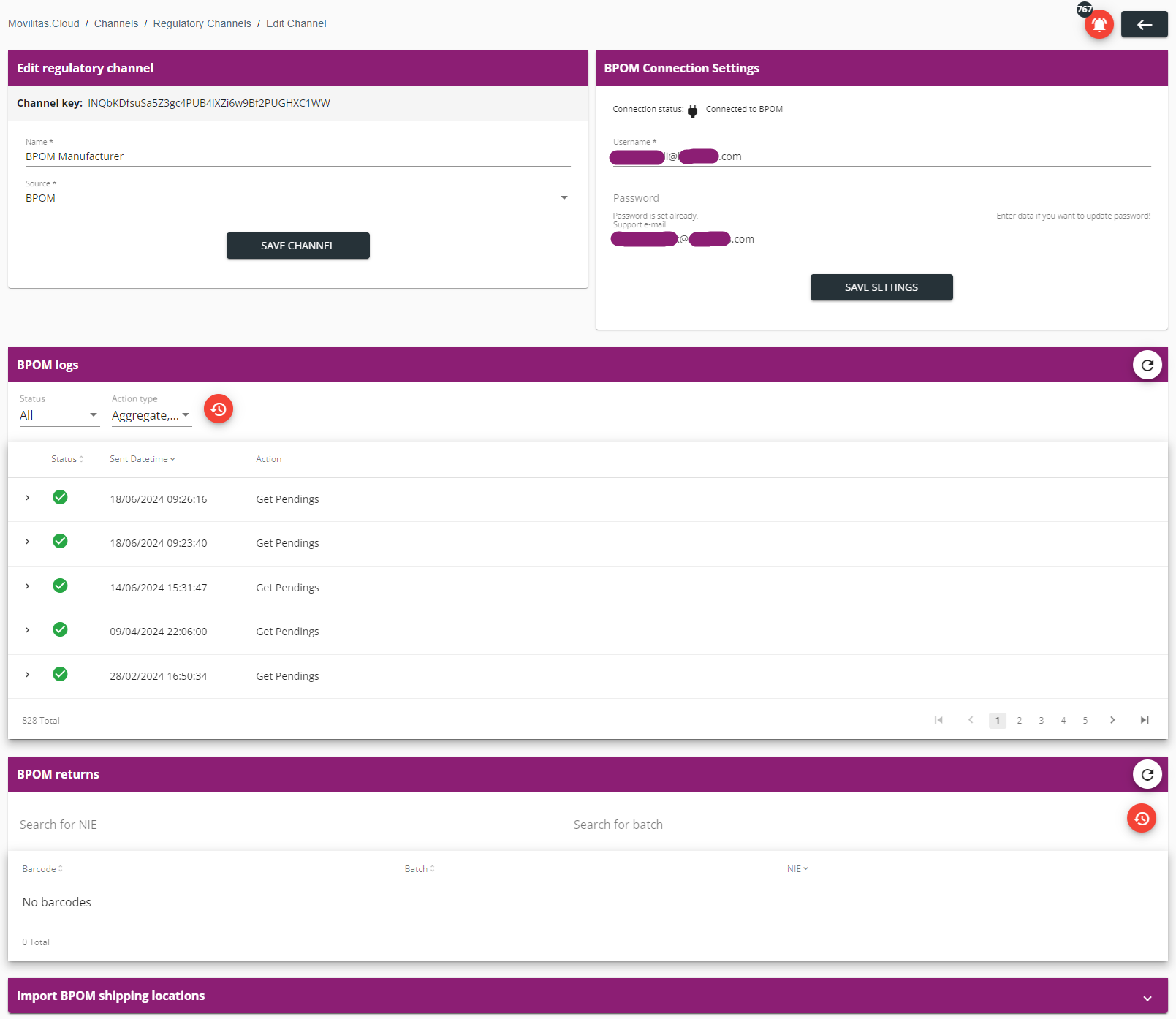Click green status check for 09/04/2024 22:06:00
1176x1019 pixels.
60,630
